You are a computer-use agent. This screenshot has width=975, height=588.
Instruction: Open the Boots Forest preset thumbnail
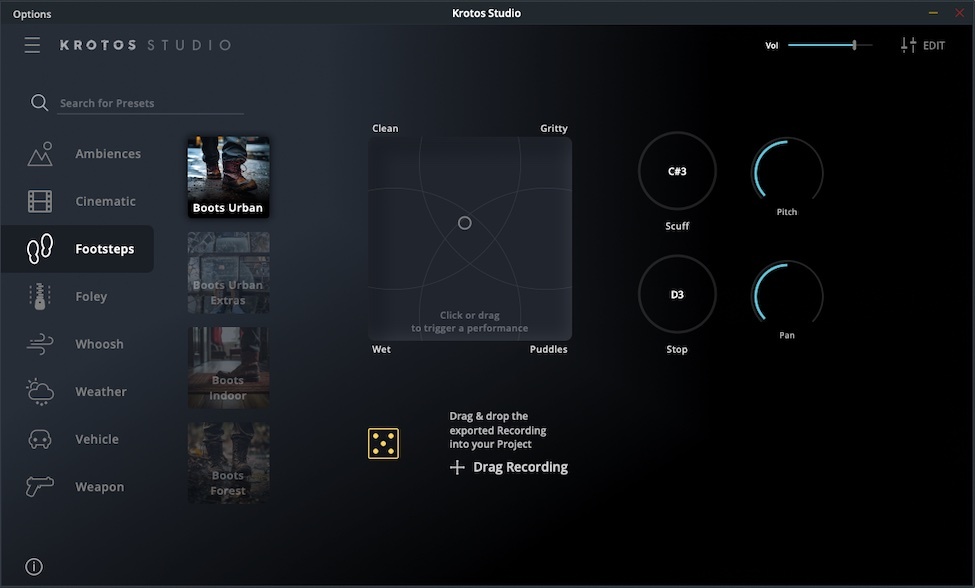(228, 462)
